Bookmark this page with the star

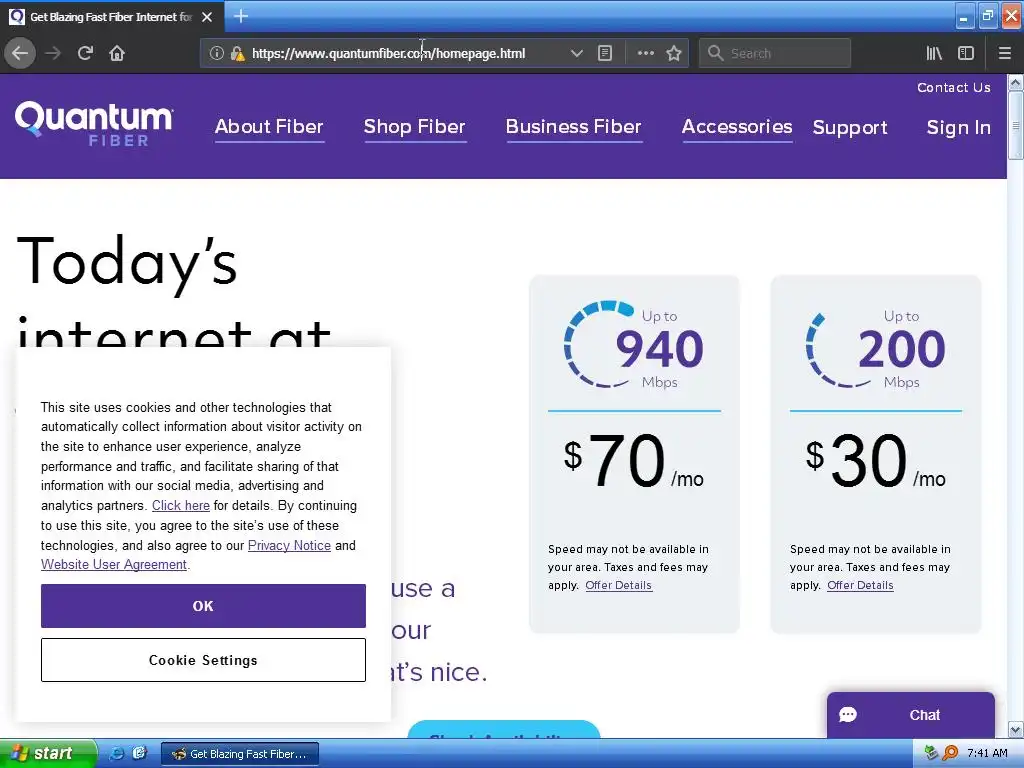point(674,53)
